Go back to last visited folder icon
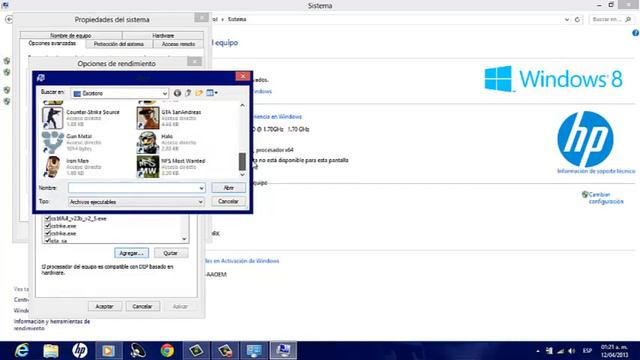640x360 pixels. [x=177, y=93]
